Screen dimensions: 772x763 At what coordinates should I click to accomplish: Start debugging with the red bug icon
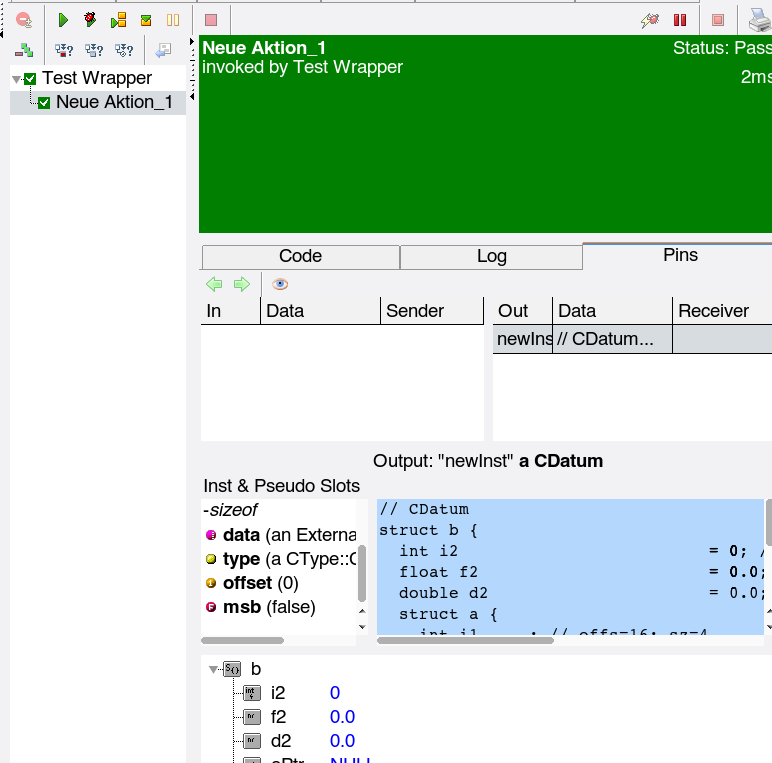pyautogui.click(x=91, y=20)
